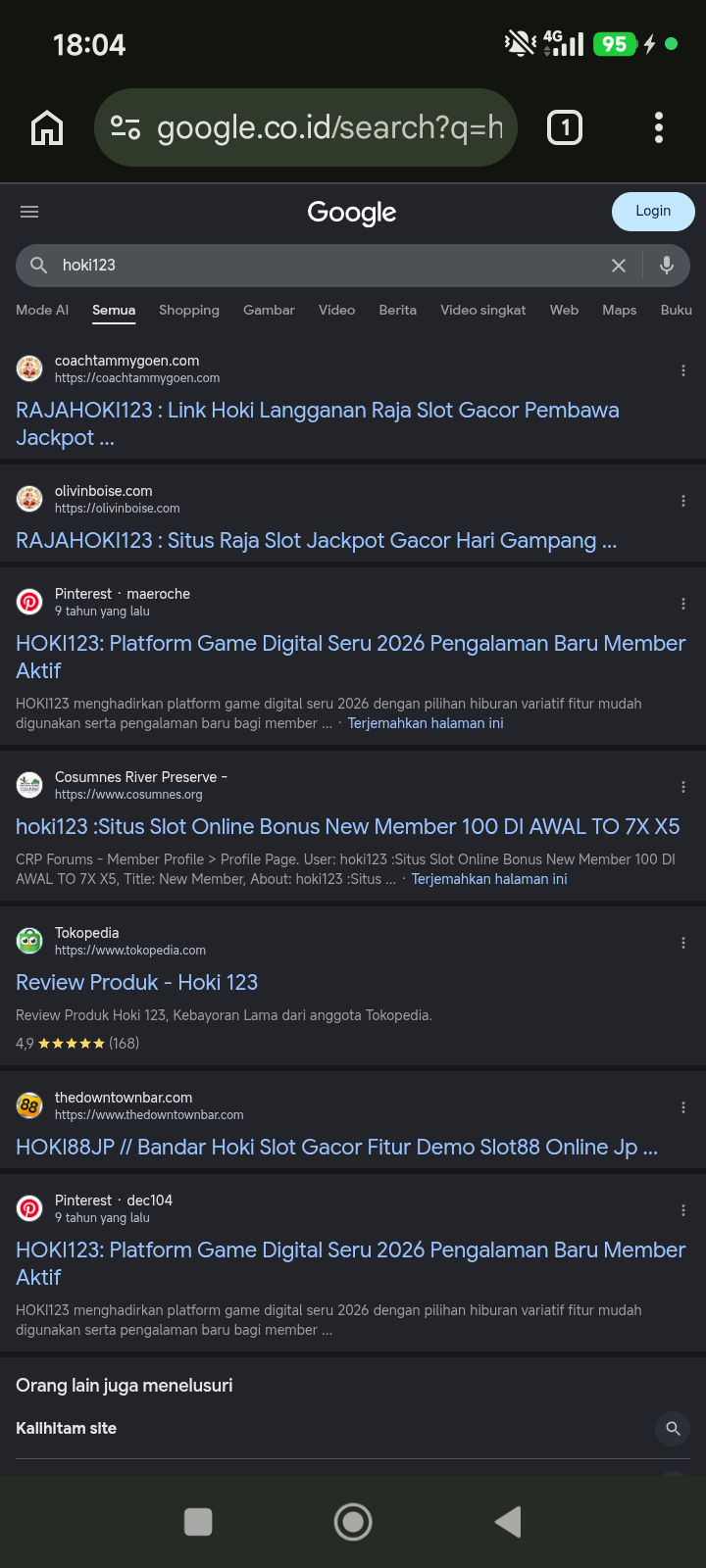Open the olivinboise.com RAJAHOKI123 result
Image resolution: width=706 pixels, height=1568 pixels.
pyautogui.click(x=316, y=541)
